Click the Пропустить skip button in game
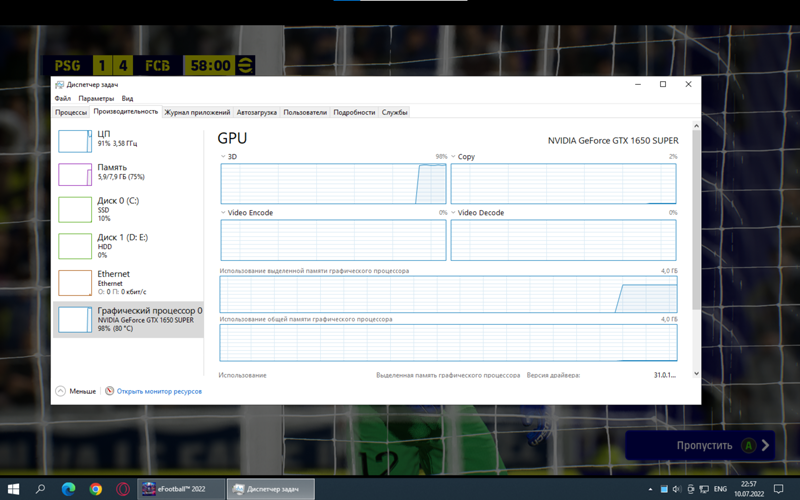 [700, 446]
